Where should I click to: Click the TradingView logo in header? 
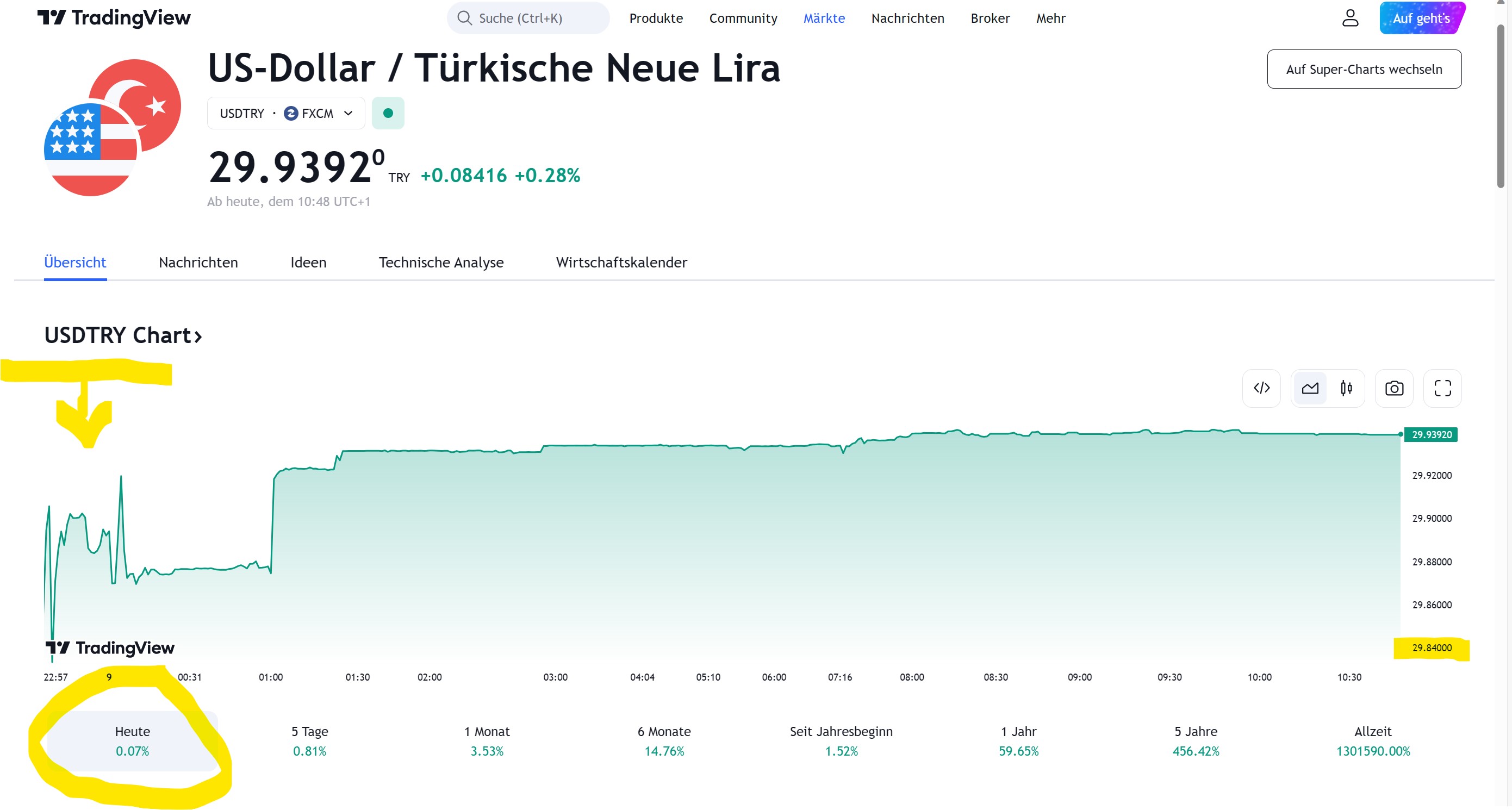pyautogui.click(x=114, y=17)
